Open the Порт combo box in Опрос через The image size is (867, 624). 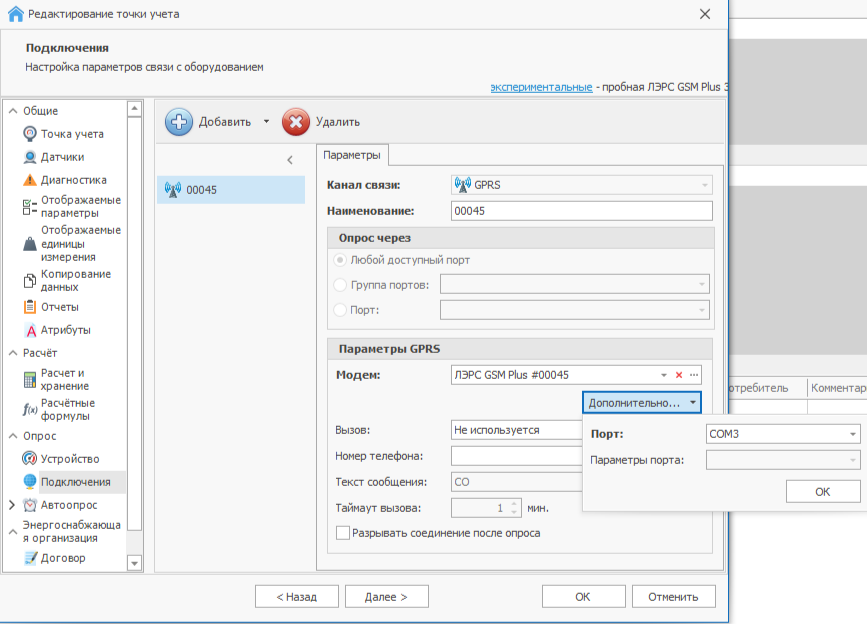(x=574, y=310)
